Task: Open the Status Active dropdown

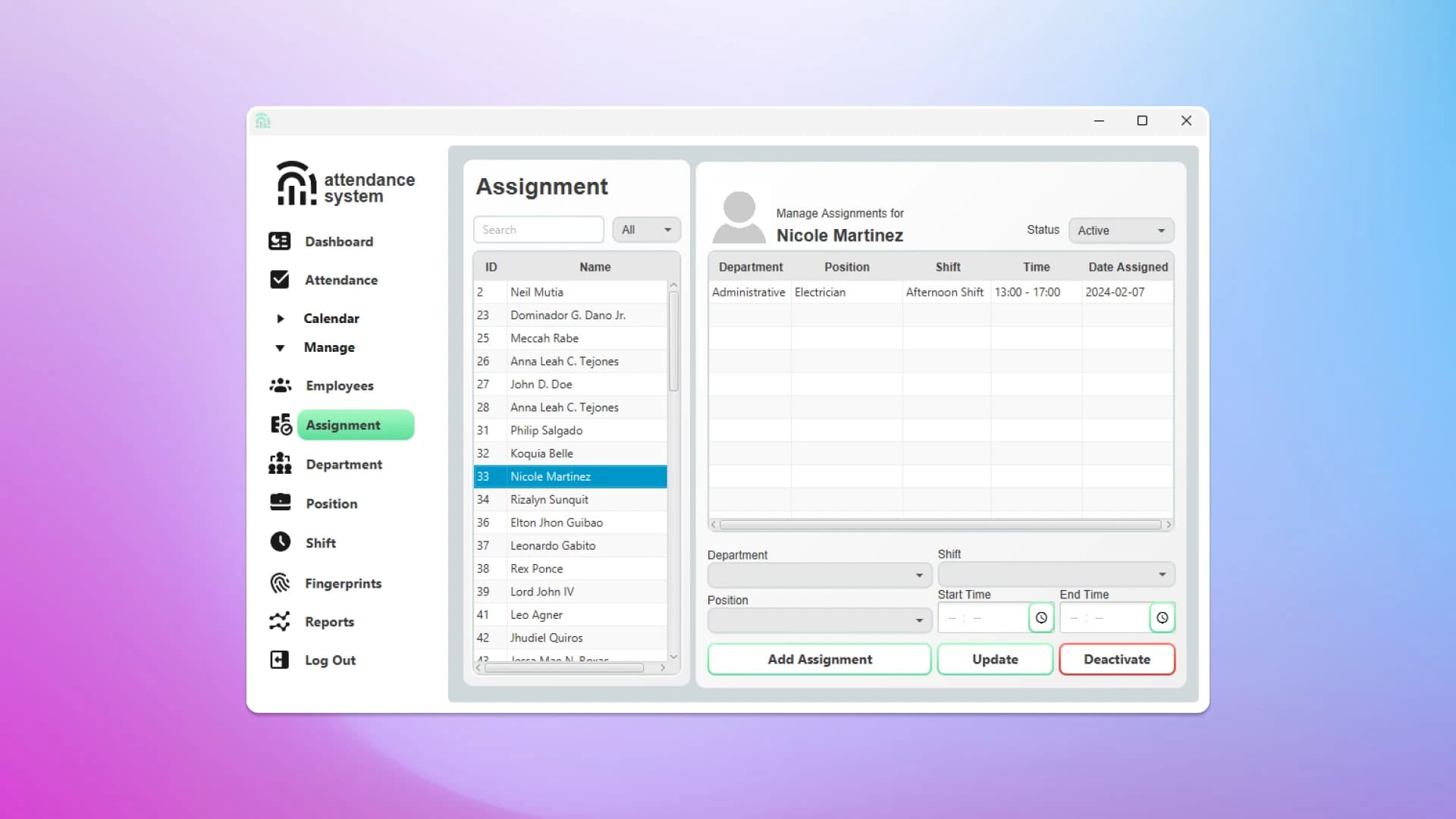Action: (1121, 231)
